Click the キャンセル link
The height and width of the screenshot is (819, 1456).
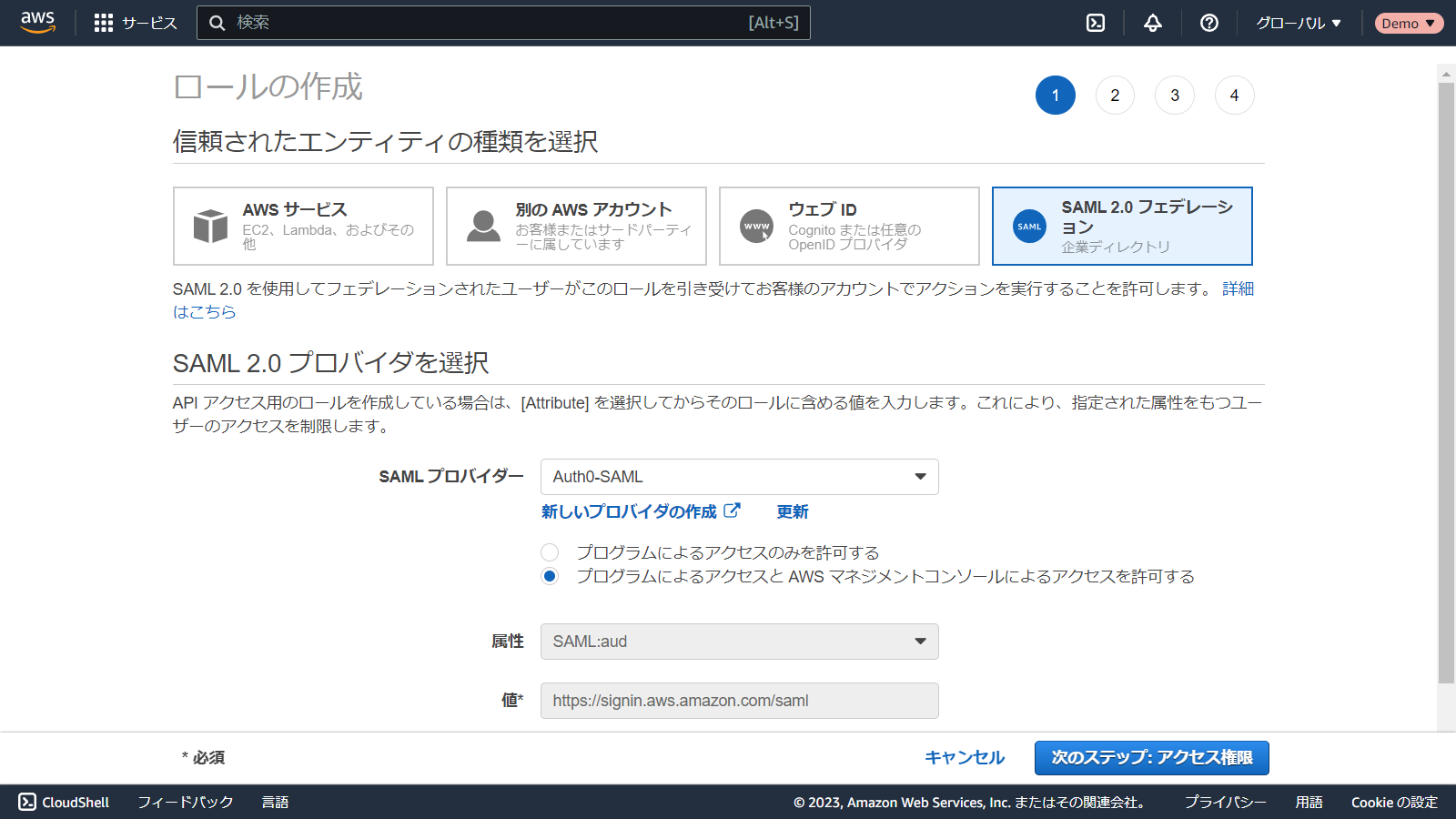tap(964, 757)
